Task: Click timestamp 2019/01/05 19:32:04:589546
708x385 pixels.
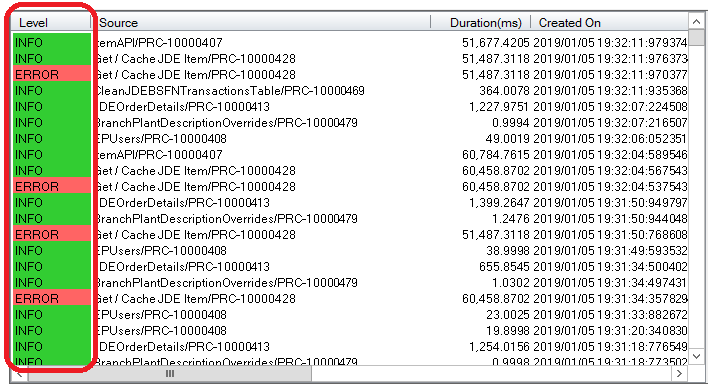Action: click(x=610, y=155)
